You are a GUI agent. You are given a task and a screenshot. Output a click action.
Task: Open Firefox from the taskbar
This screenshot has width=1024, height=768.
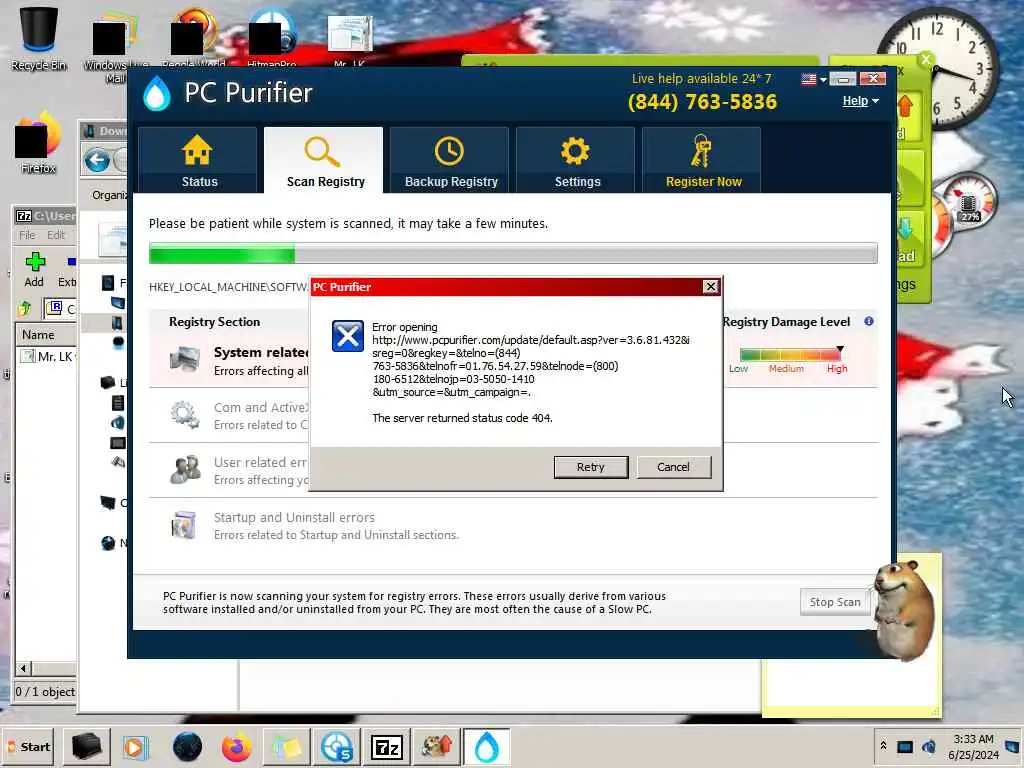pos(236,747)
